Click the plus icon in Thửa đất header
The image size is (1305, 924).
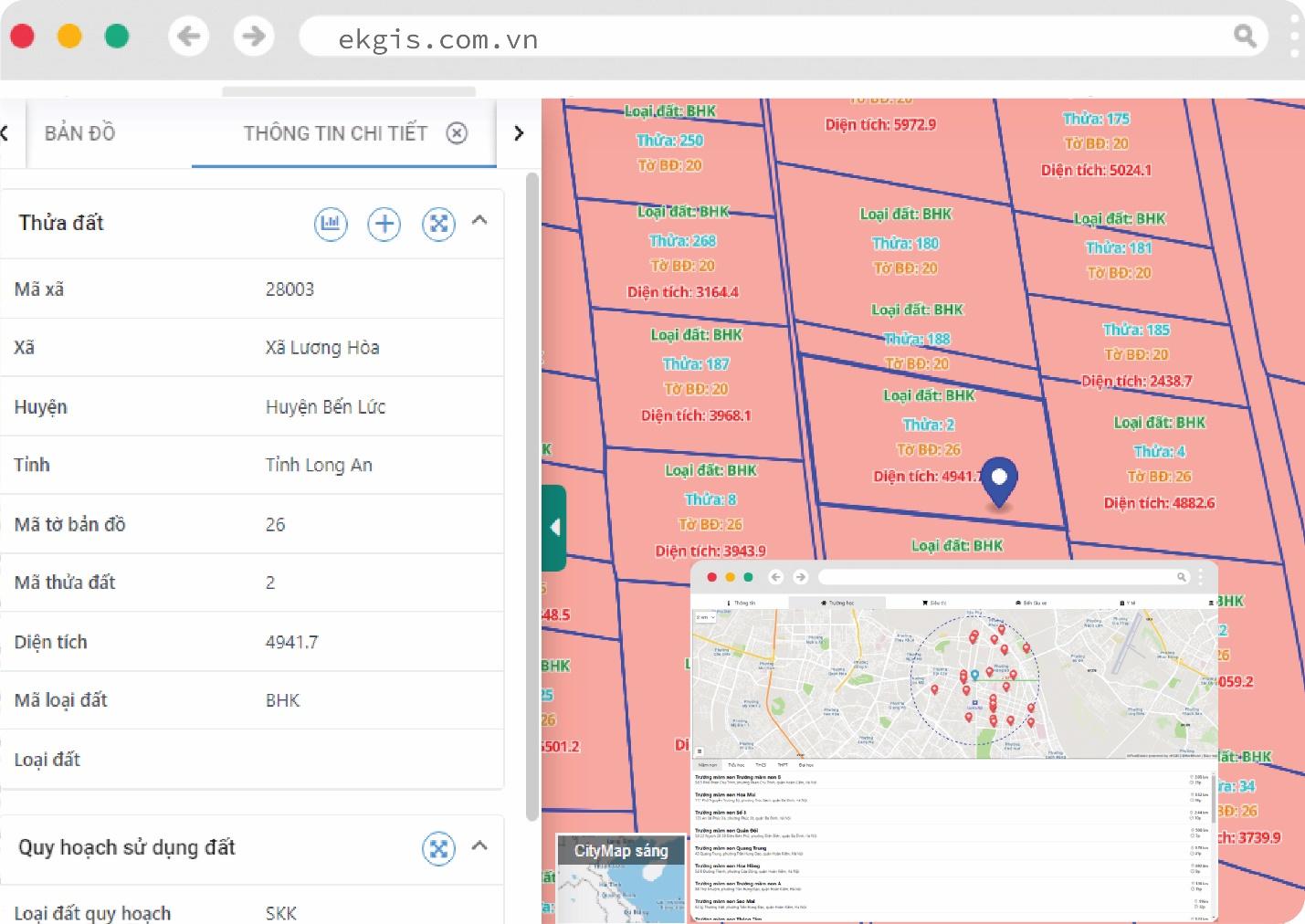coord(384,224)
